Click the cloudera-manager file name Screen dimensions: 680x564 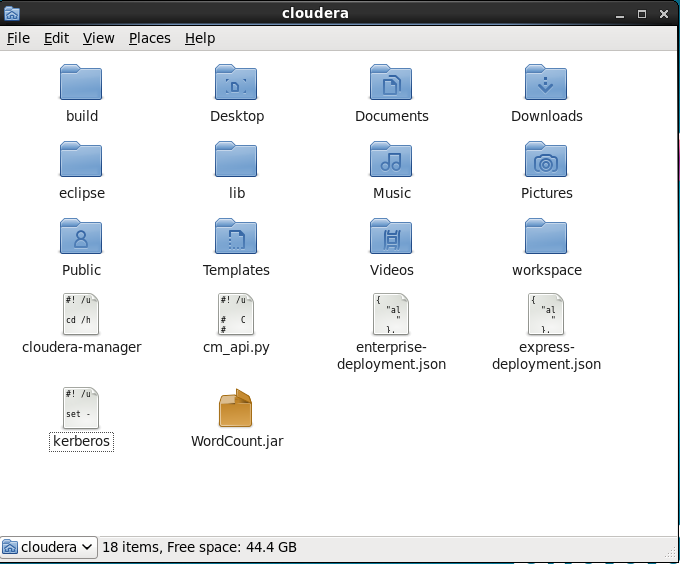pyautogui.click(x=82, y=347)
